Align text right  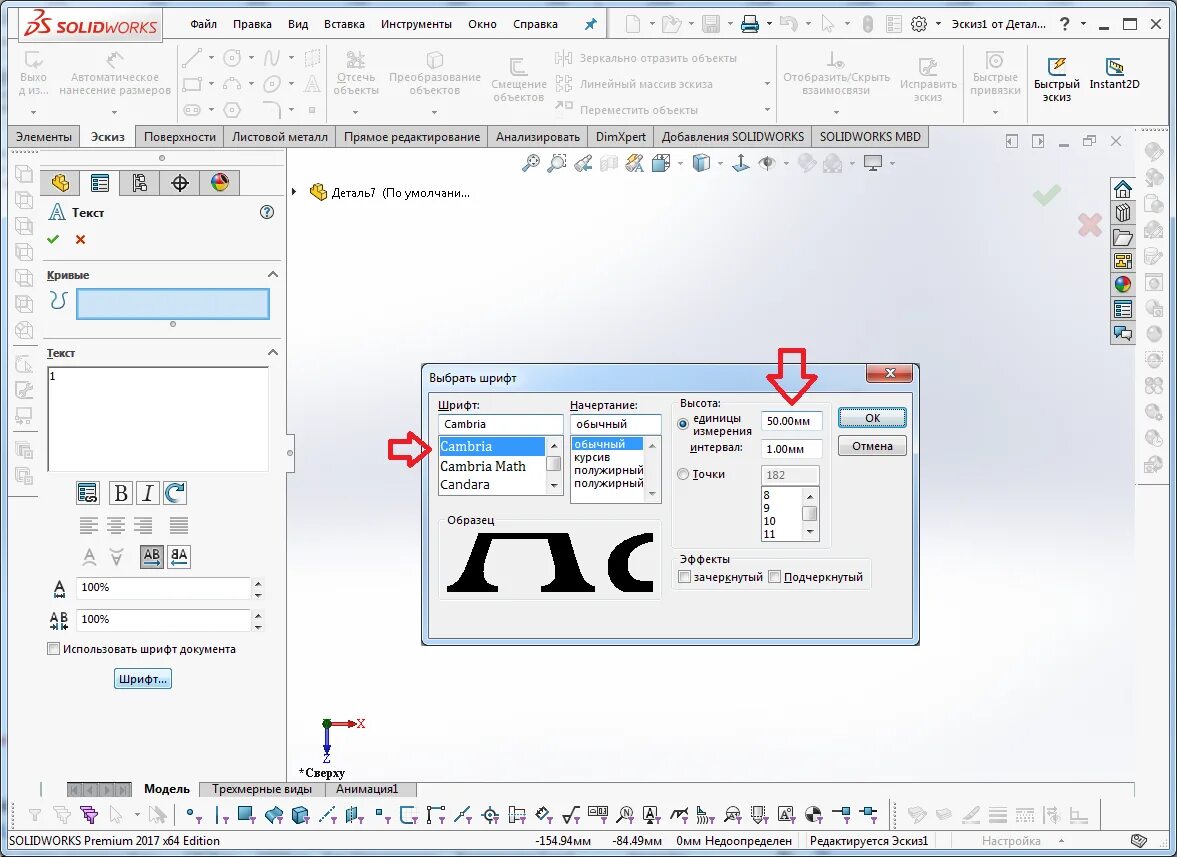(143, 525)
